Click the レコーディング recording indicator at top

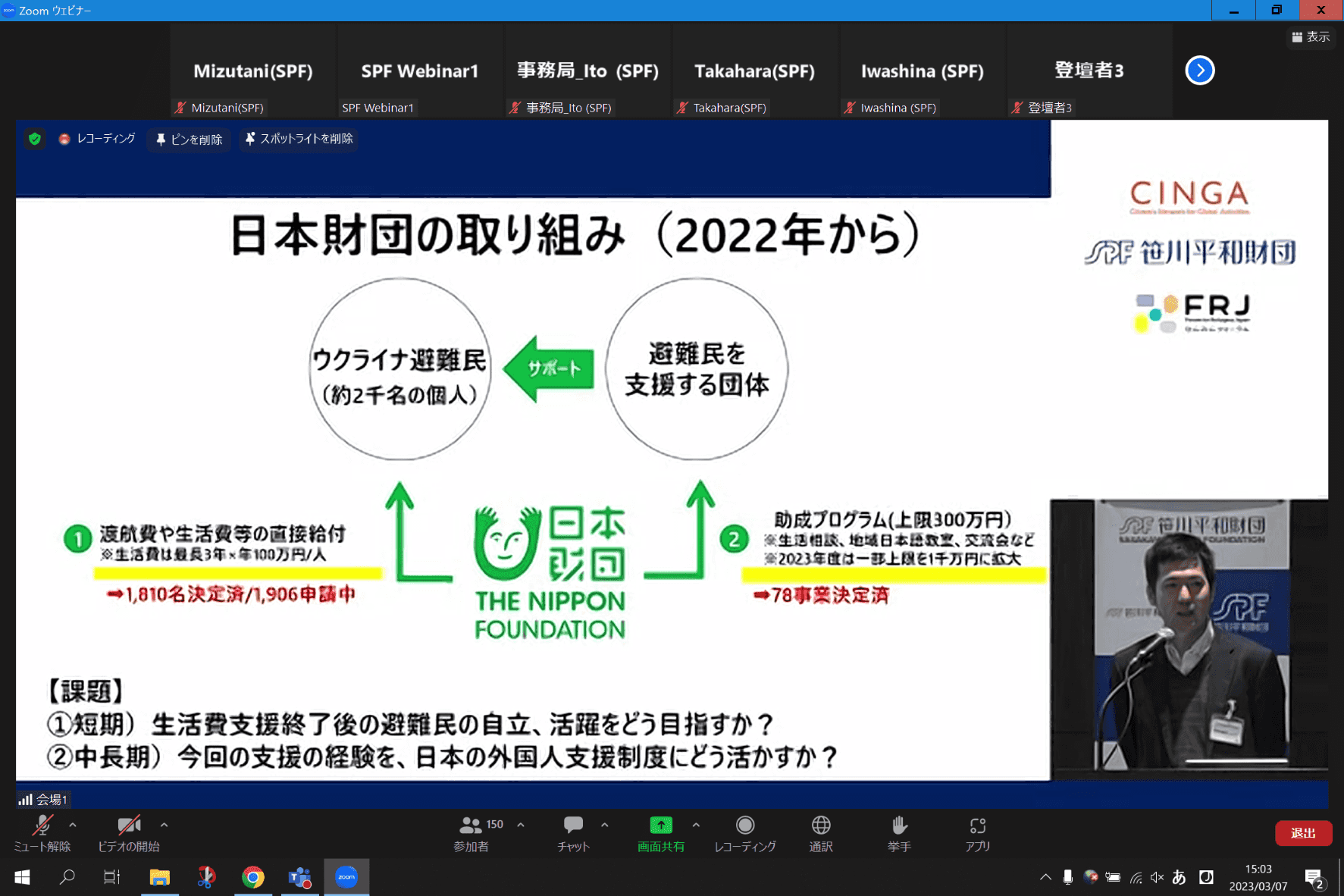(97, 139)
